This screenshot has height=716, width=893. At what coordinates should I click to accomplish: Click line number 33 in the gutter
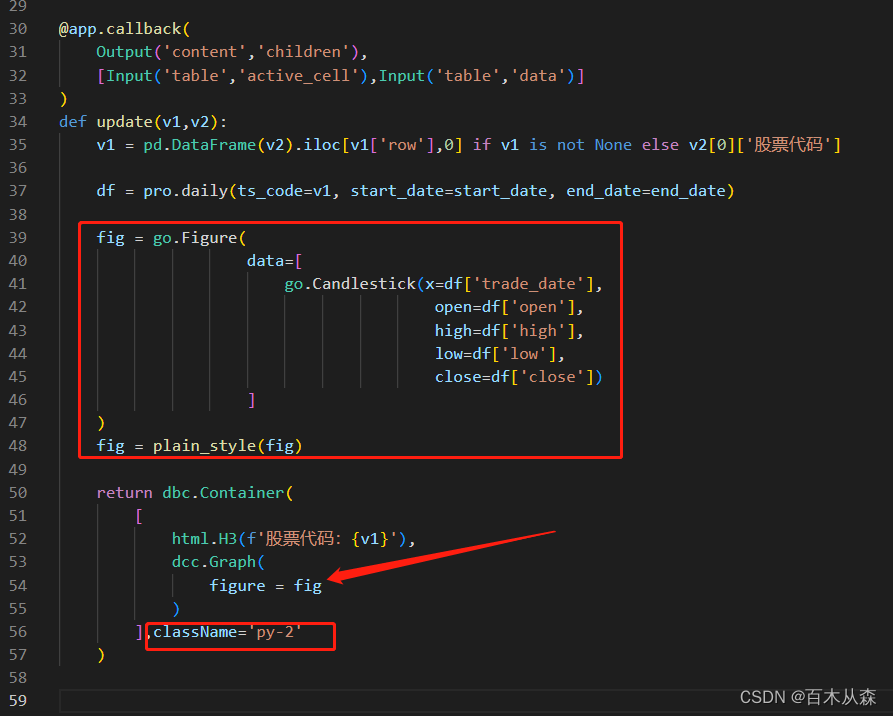pyautogui.click(x=18, y=99)
